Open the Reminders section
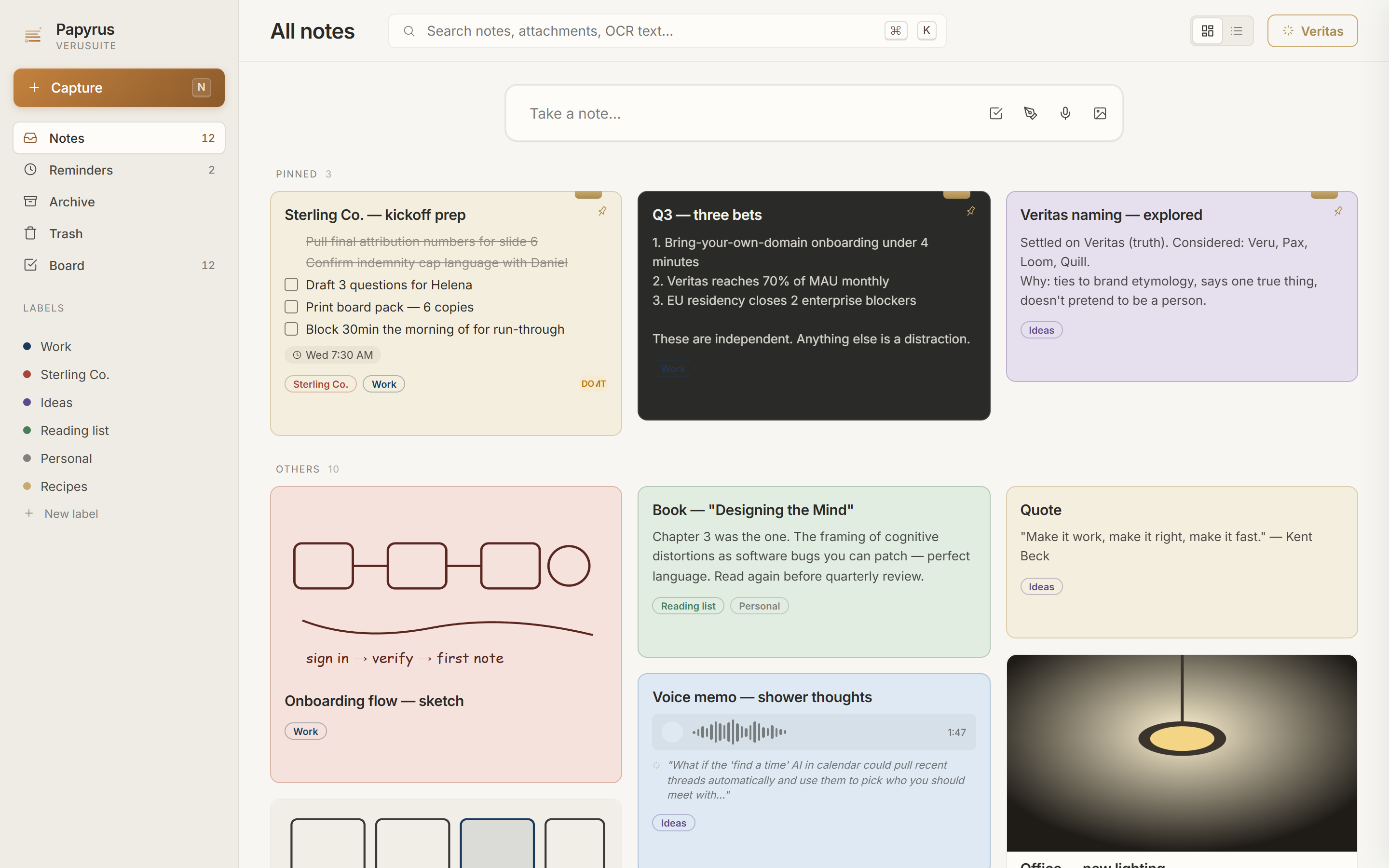Image resolution: width=1389 pixels, height=868 pixels. 119,170
